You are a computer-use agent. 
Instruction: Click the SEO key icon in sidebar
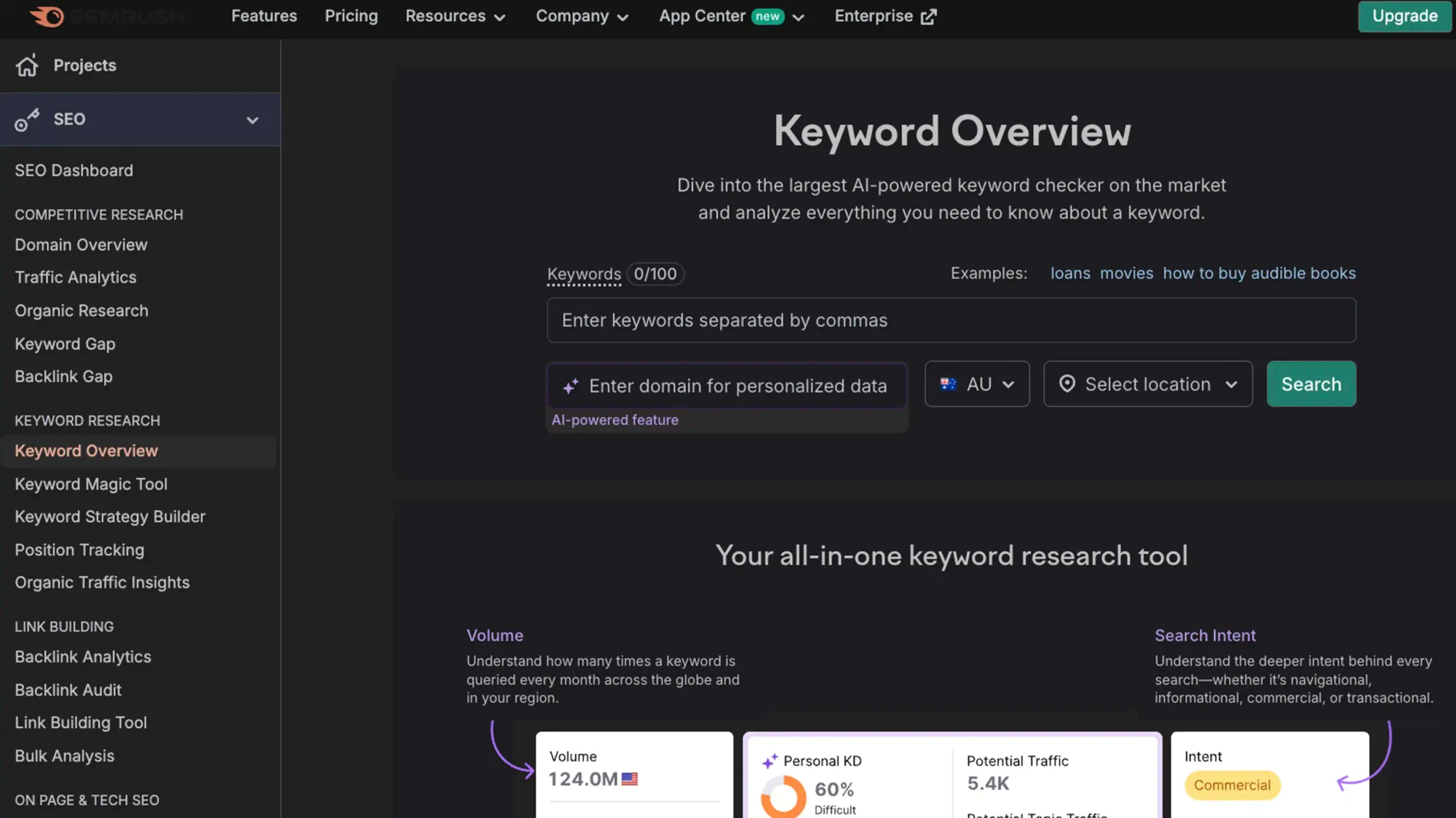tap(27, 119)
